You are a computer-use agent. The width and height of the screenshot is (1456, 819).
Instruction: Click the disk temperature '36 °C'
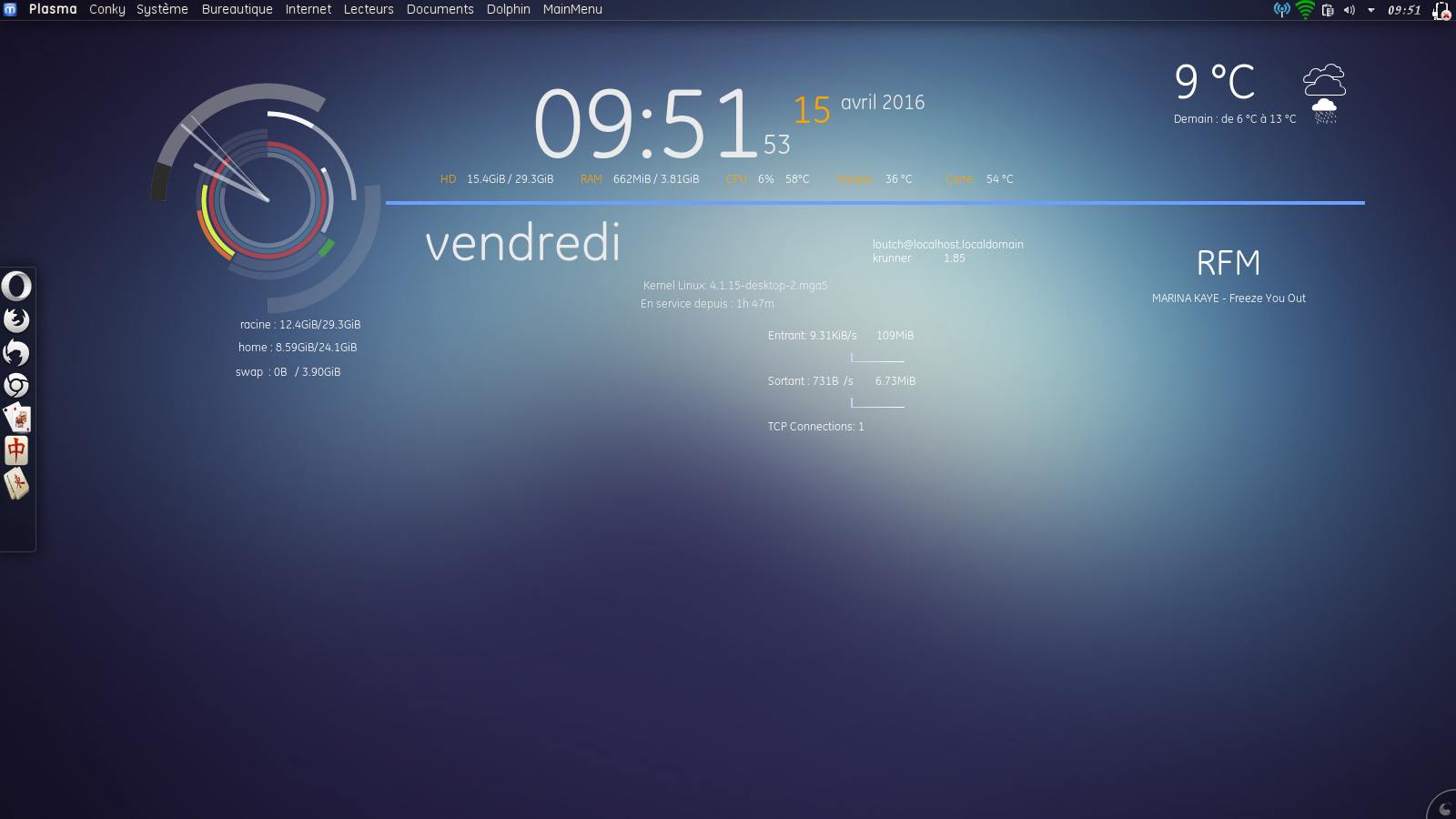point(898,179)
